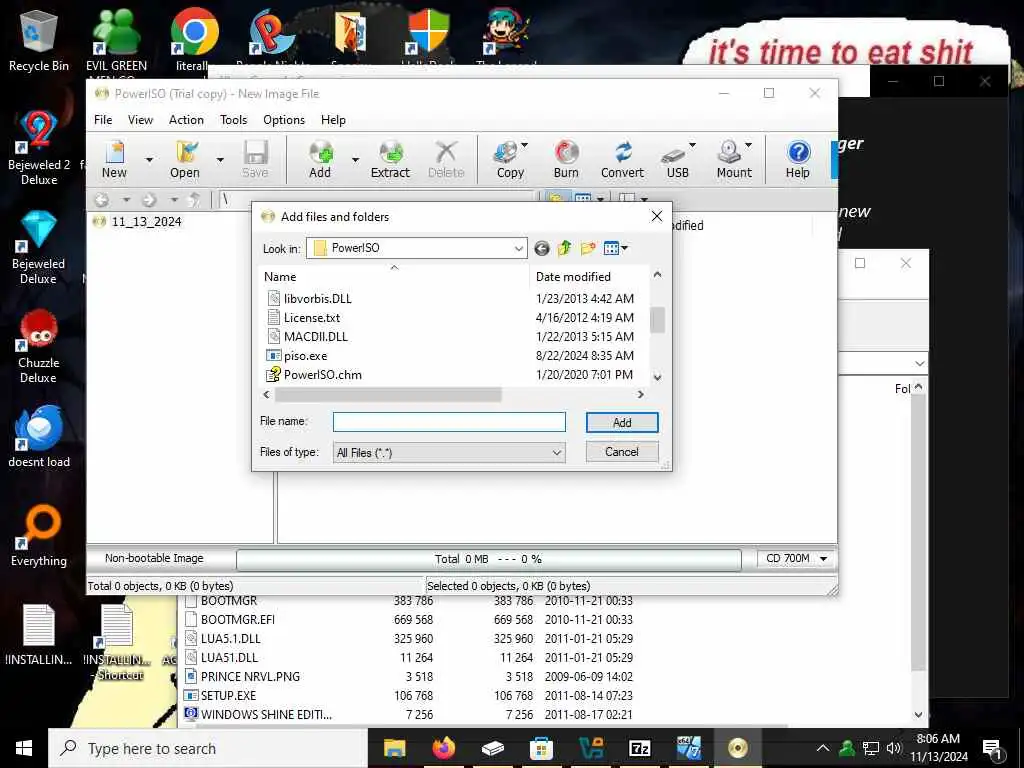Viewport: 1024px width, 768px height.
Task: Go back using dialog's back arrow icon
Action: 541,248
